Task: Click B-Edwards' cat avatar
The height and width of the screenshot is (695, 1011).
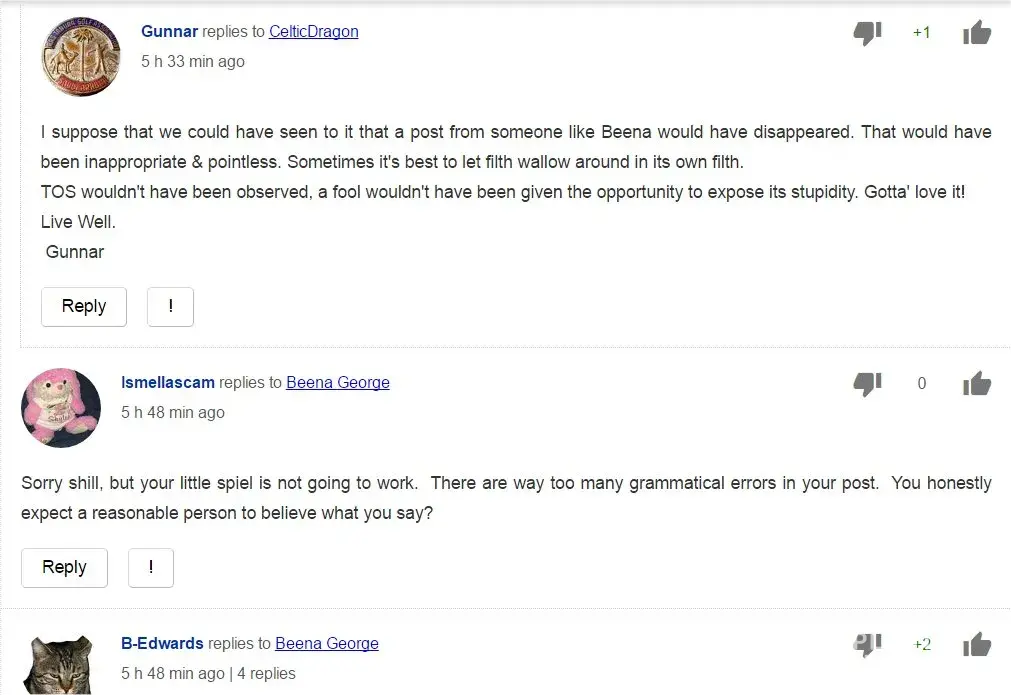Action: (x=60, y=667)
